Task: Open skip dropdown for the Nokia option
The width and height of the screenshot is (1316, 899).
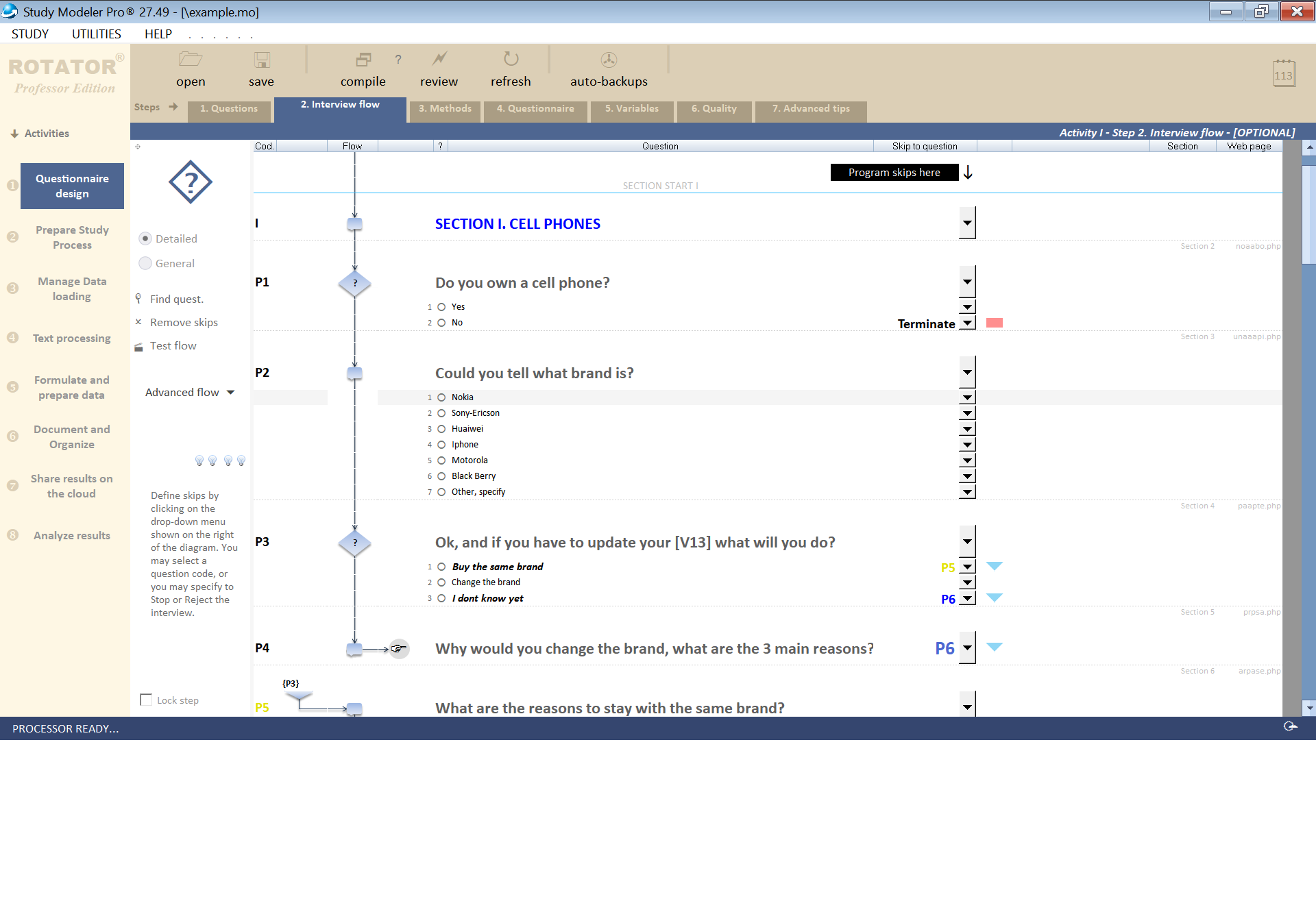Action: click(x=967, y=397)
